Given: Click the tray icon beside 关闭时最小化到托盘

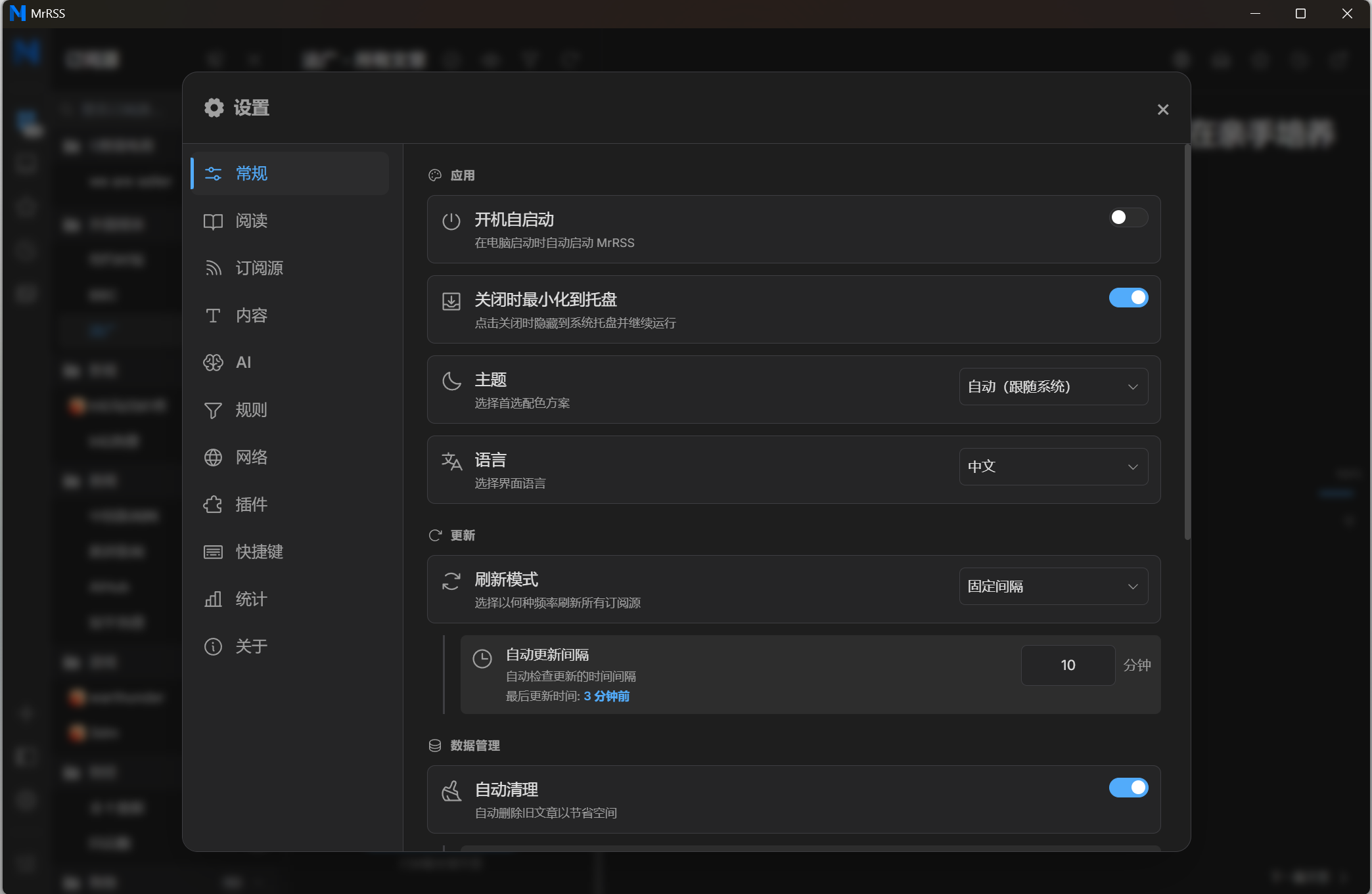Looking at the screenshot, I should pos(451,302).
